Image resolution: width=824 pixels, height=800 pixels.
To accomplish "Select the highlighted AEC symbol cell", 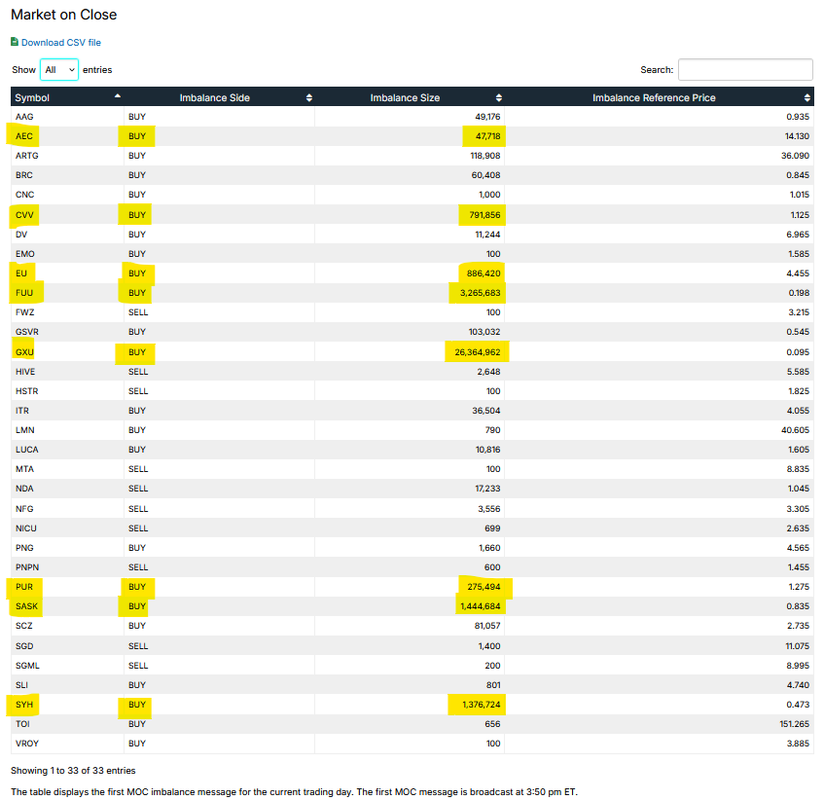I will [25, 136].
